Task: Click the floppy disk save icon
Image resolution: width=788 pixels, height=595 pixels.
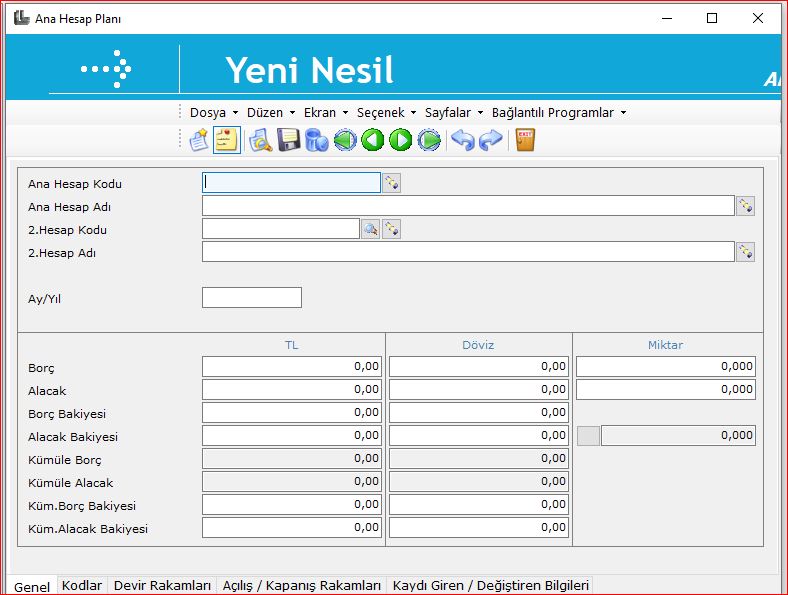Action: coord(289,140)
